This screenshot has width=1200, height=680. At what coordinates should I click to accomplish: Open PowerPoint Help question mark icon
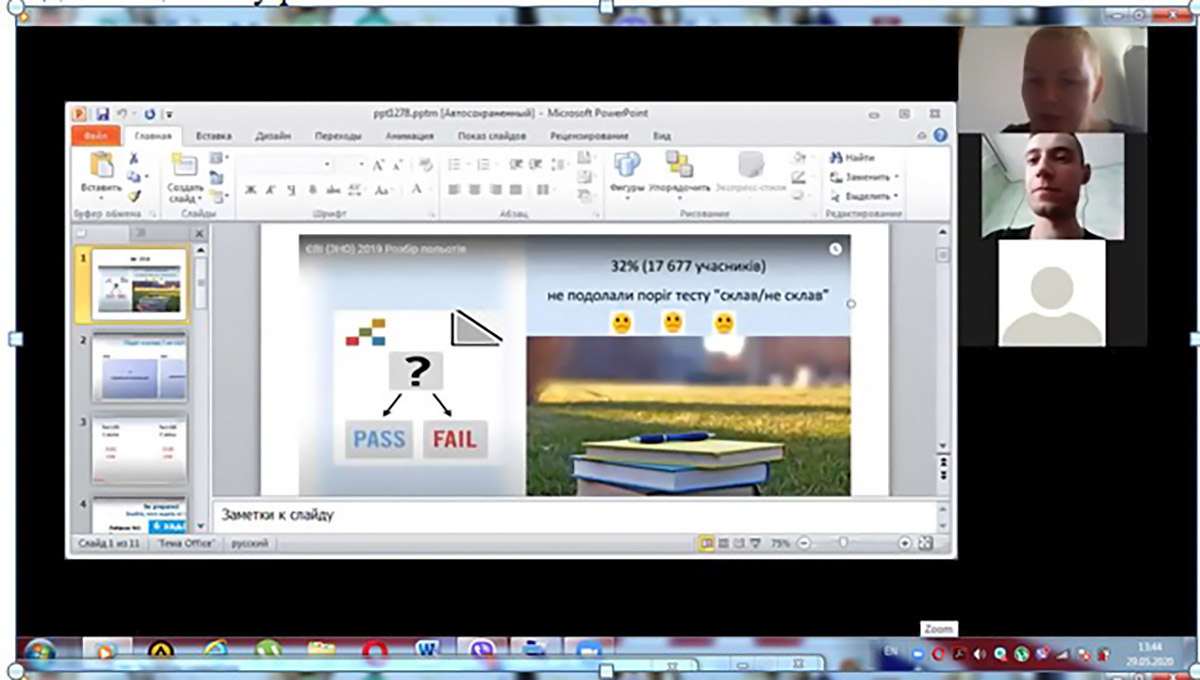click(940, 135)
